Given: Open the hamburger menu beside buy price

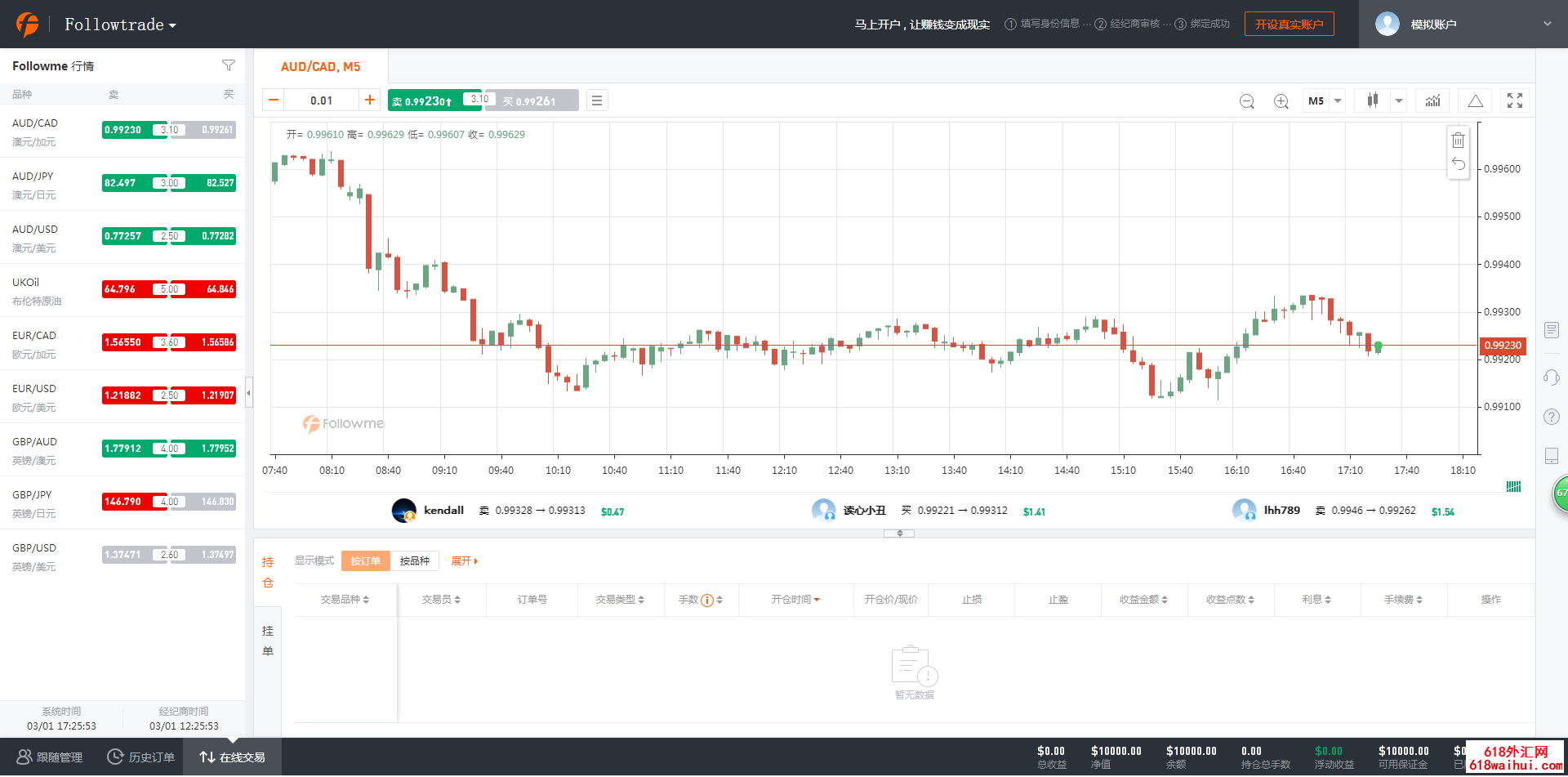Looking at the screenshot, I should [597, 100].
